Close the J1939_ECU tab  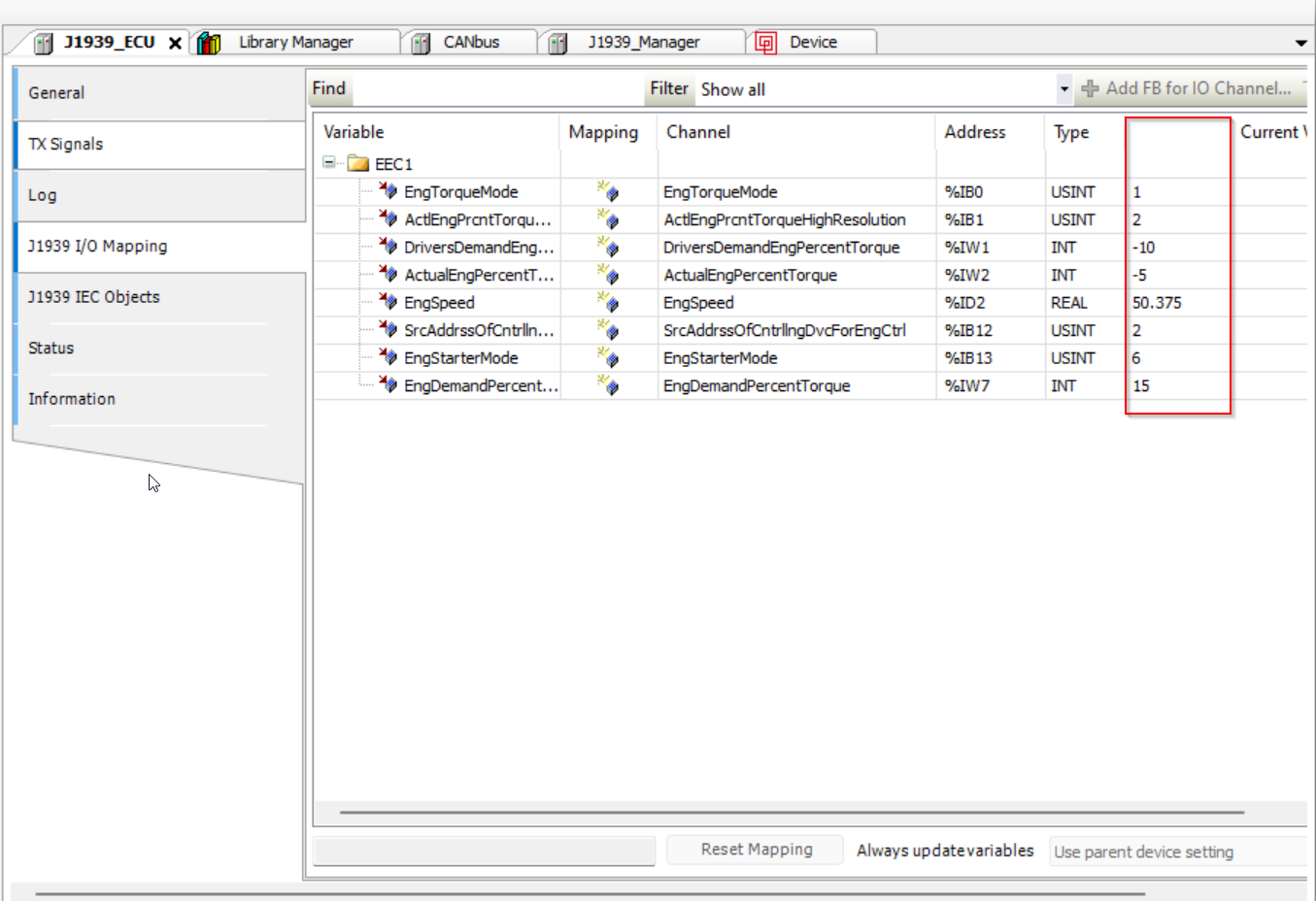(175, 43)
